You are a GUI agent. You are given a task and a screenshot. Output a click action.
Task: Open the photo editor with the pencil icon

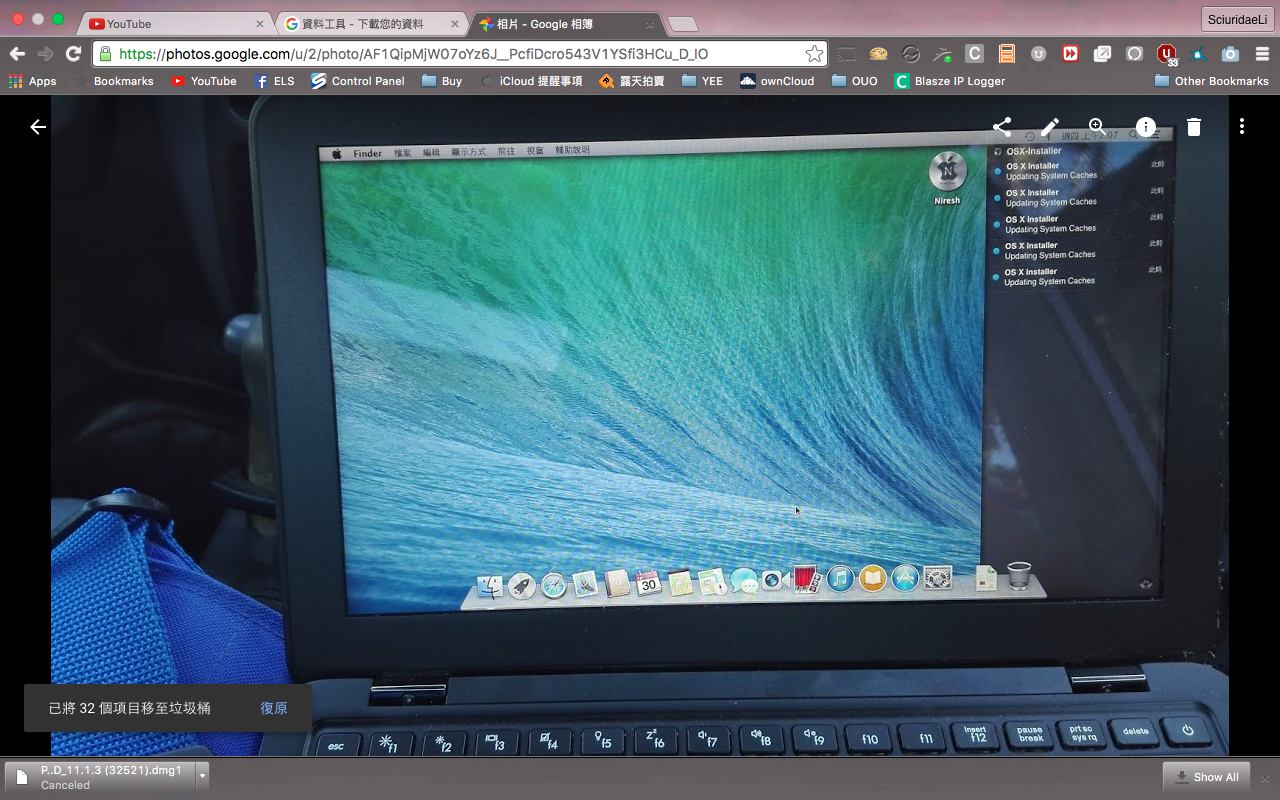click(1049, 127)
